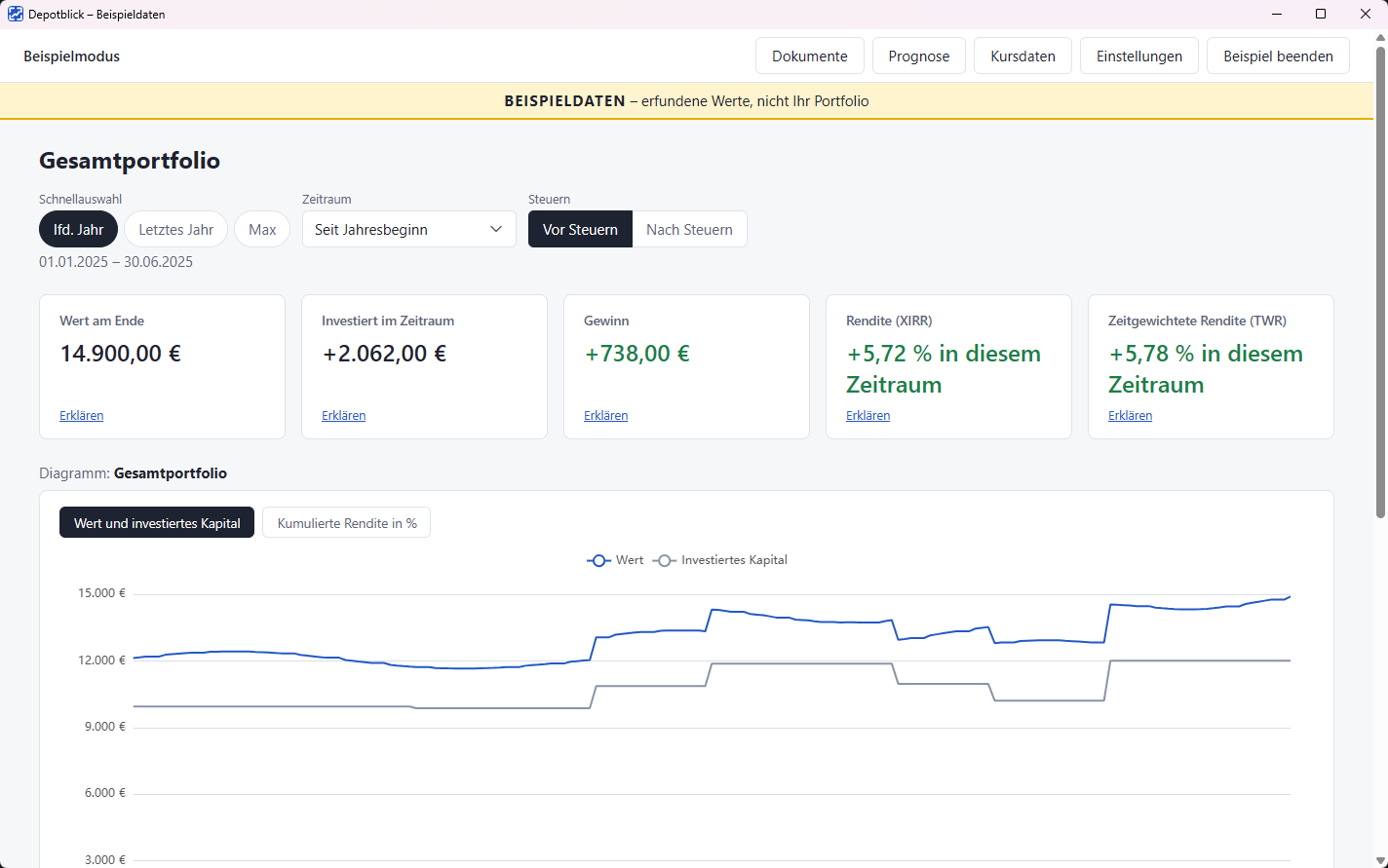
Task: Click the date range 01.01.2025 – 30.06.2025
Action: point(116,262)
